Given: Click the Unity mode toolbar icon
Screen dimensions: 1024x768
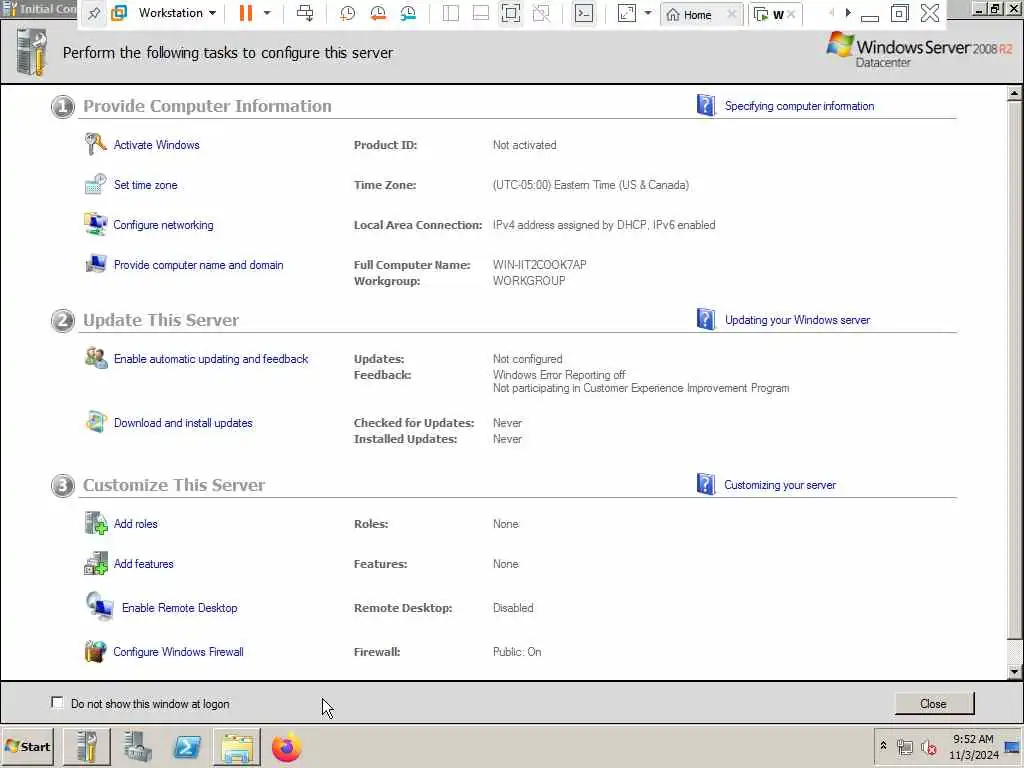Looking at the screenshot, I should (x=541, y=13).
